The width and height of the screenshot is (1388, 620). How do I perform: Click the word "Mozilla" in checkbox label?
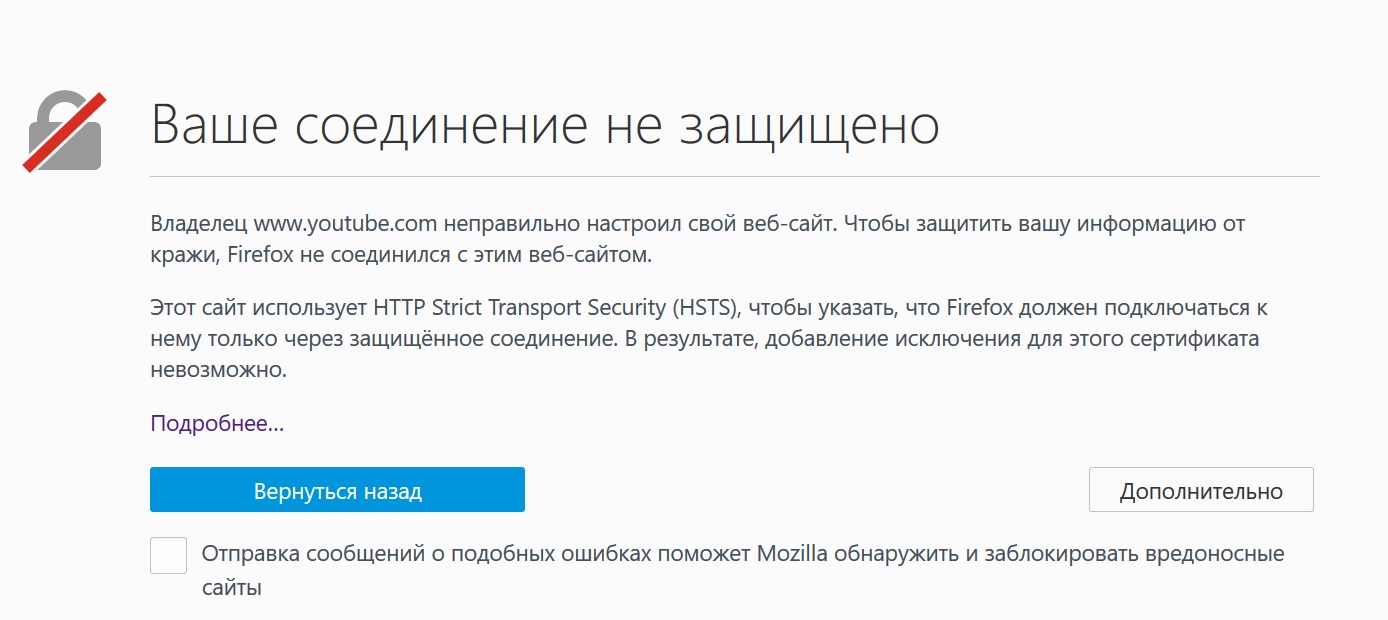pos(792,554)
